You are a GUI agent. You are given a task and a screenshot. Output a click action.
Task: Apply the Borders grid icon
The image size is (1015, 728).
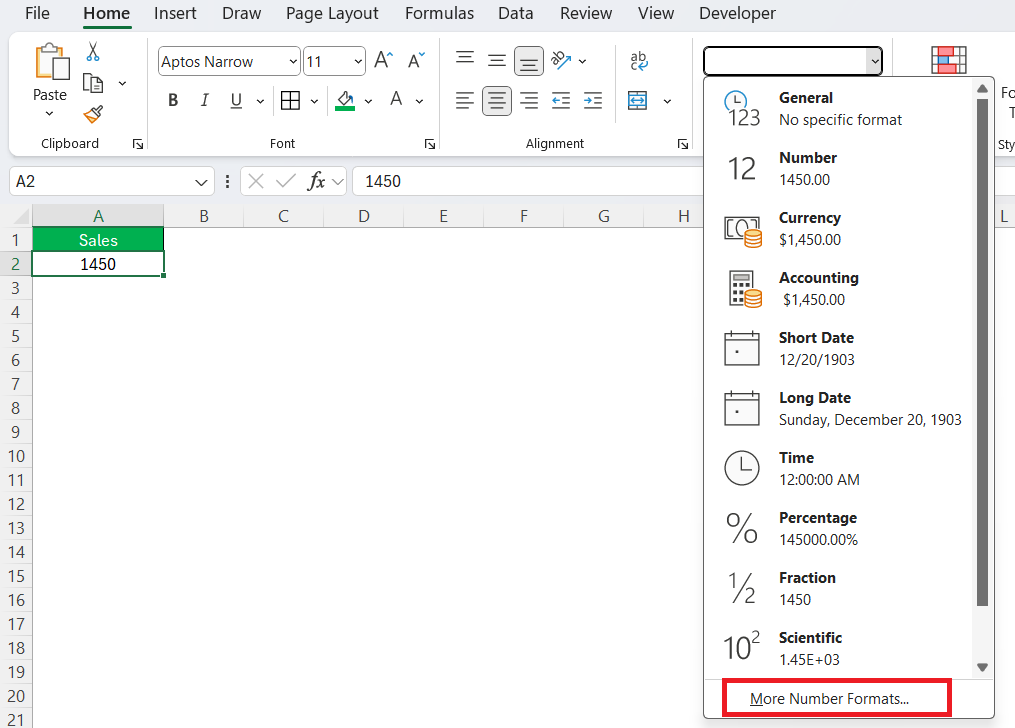pos(290,100)
